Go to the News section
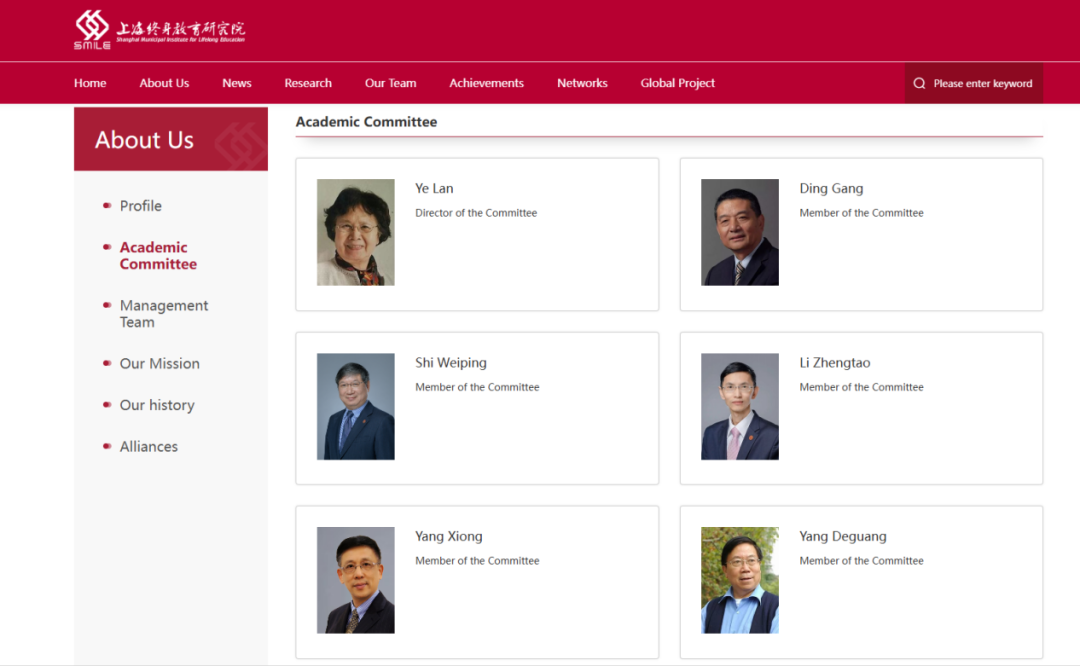 click(237, 83)
